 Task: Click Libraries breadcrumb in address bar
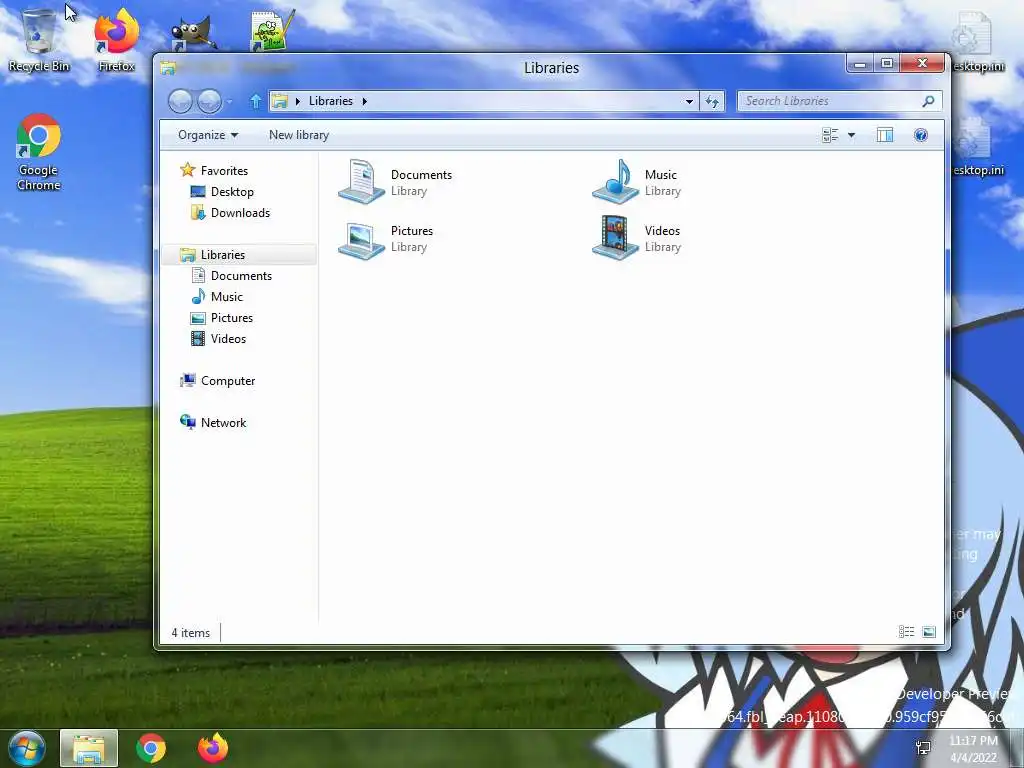tap(330, 101)
